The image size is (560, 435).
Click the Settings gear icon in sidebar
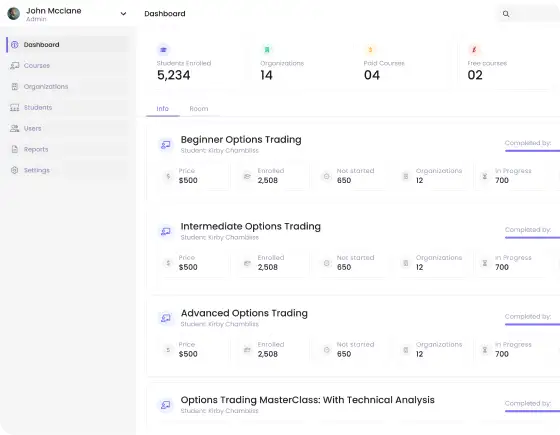(x=15, y=170)
